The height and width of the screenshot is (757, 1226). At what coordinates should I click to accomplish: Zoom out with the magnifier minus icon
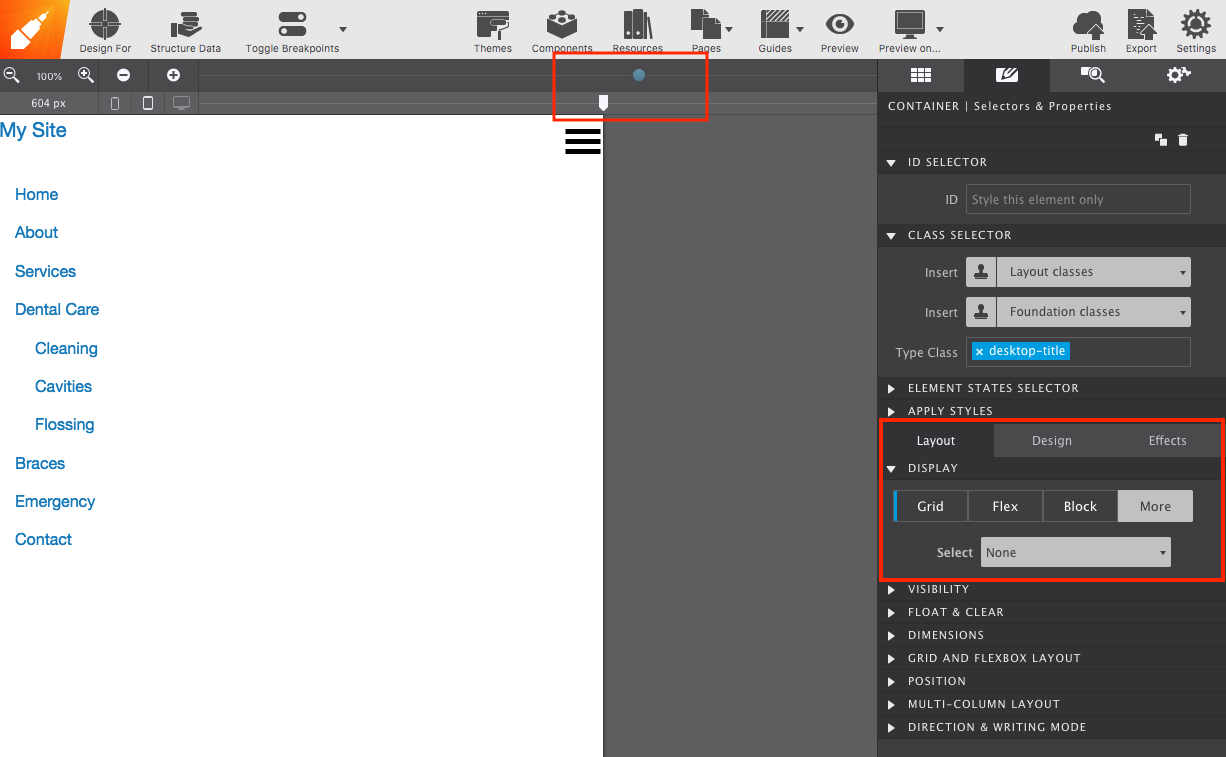pos(11,75)
